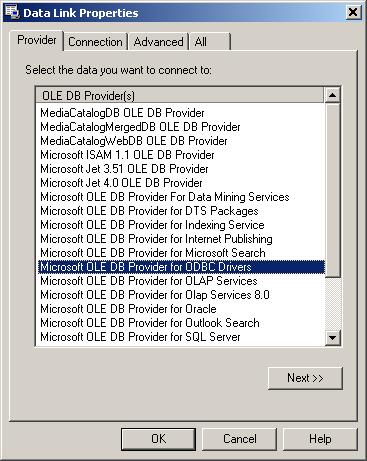Click the provider list scroll up arrow
This screenshot has height=461, width=367.
332,95
